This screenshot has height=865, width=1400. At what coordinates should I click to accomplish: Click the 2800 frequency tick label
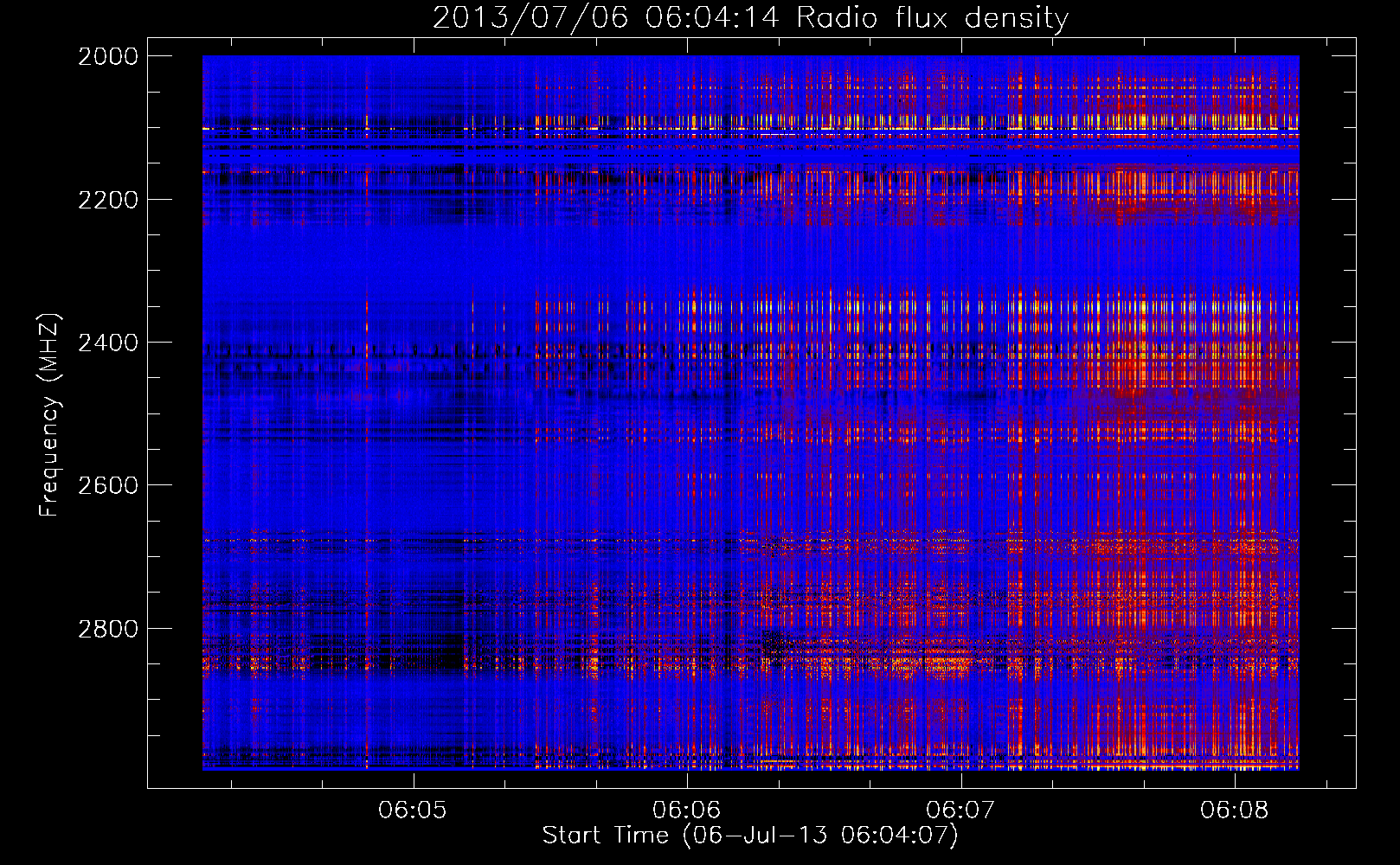(x=108, y=629)
